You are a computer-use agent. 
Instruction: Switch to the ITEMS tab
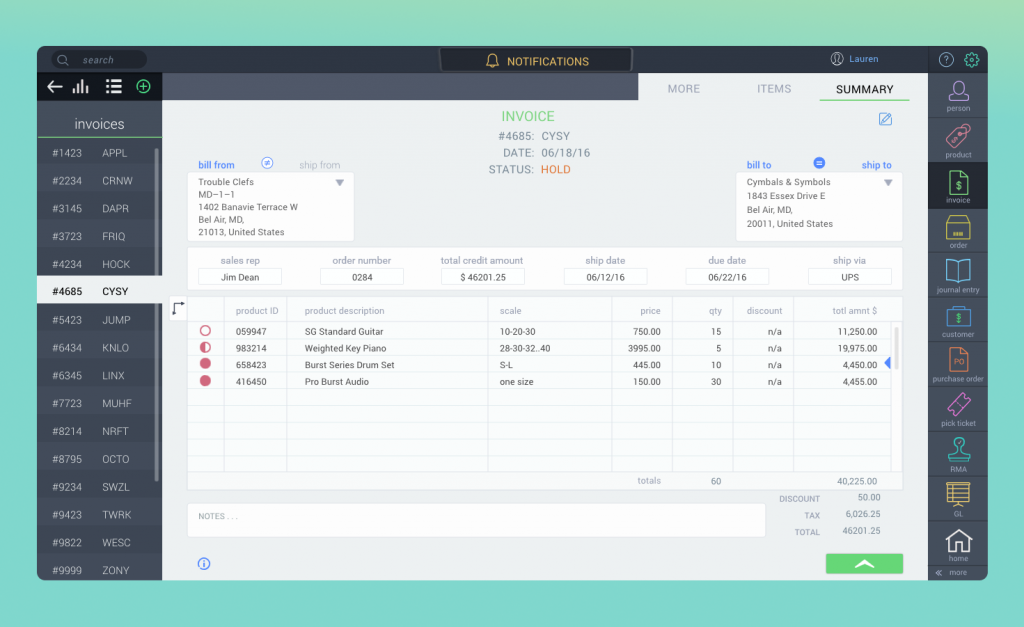774,89
